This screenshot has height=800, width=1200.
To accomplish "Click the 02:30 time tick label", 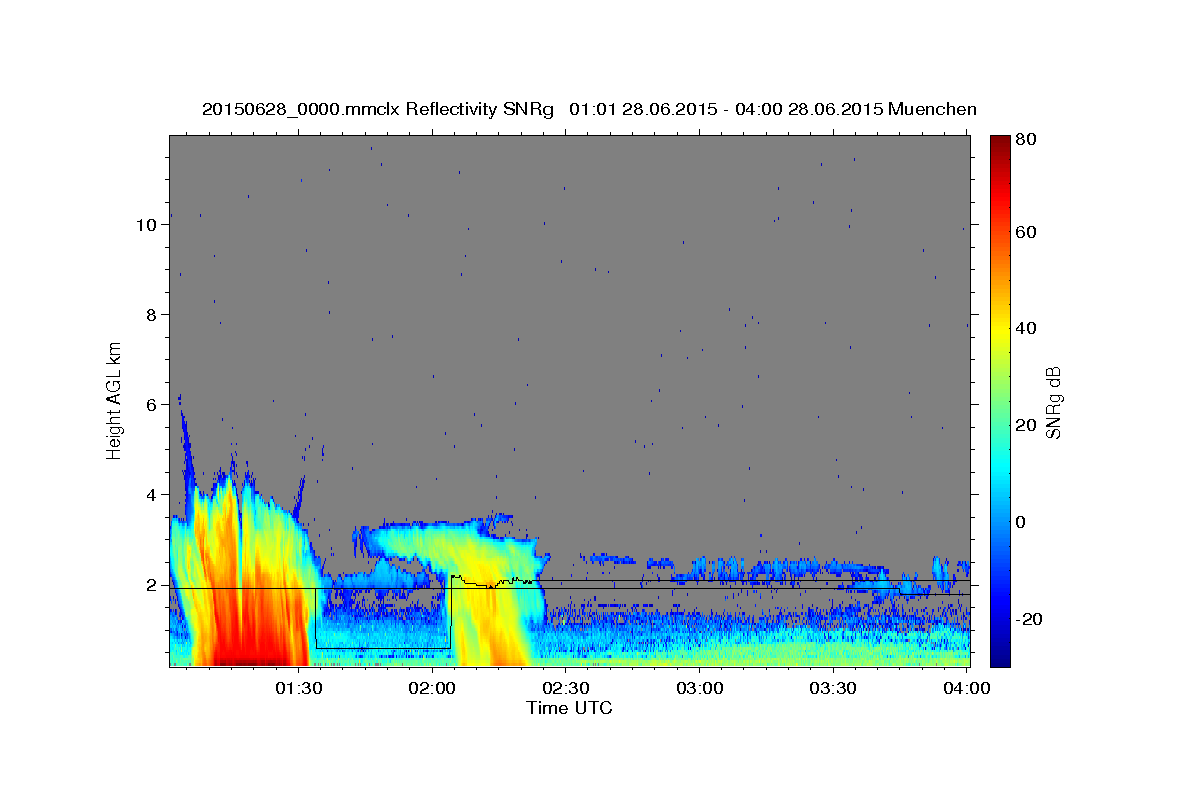I will click(566, 688).
